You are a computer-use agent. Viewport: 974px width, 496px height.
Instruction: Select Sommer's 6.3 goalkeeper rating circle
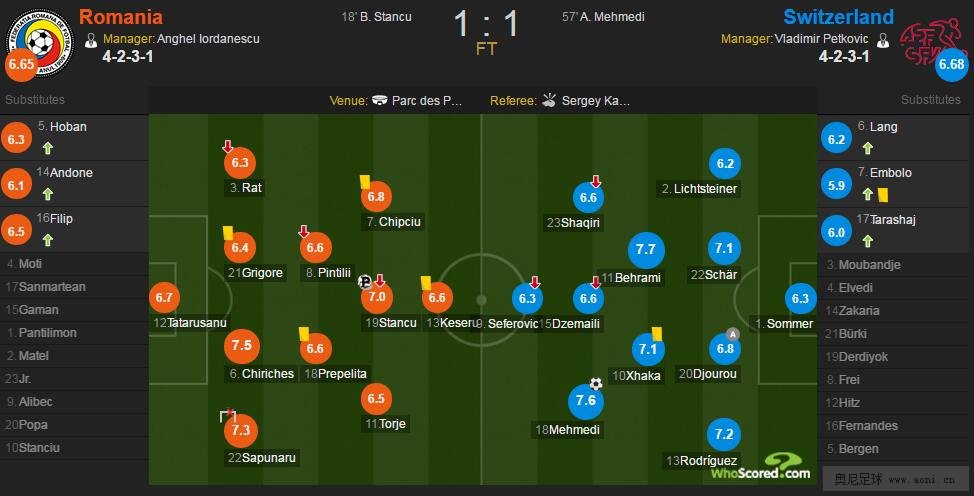pos(800,299)
